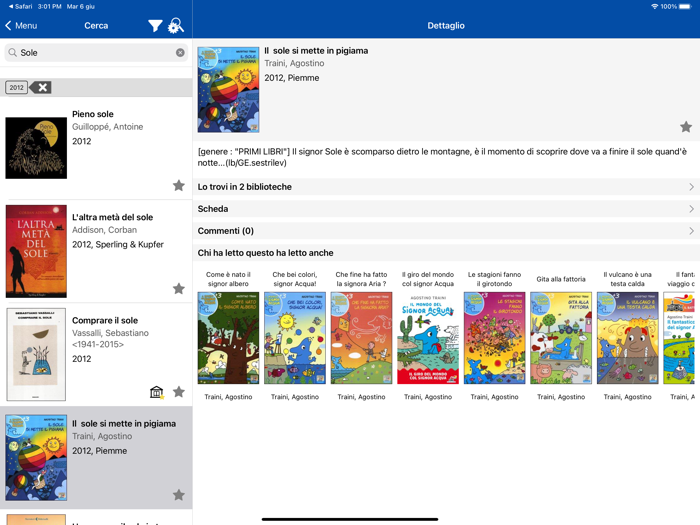Favorite Il sole si mette in pigiama list star
This screenshot has height=525, width=700.
pyautogui.click(x=179, y=495)
